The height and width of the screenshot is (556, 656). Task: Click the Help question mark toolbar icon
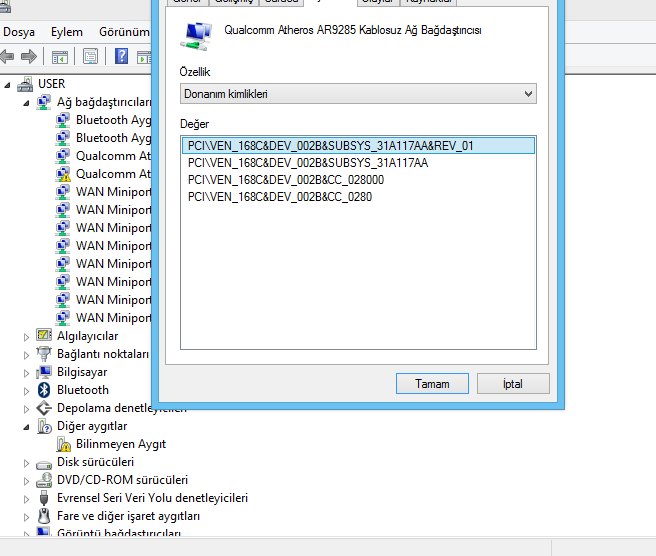(x=121, y=56)
